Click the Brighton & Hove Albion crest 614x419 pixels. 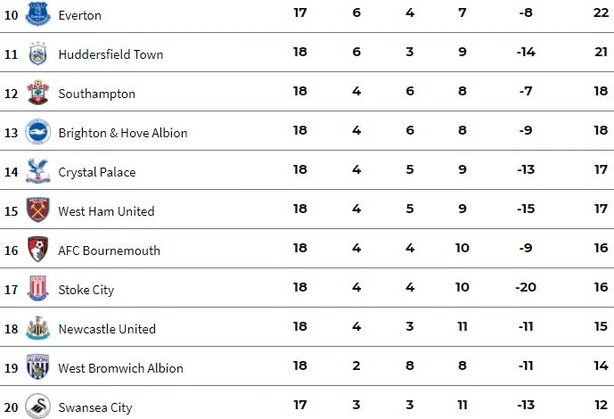click(38, 132)
